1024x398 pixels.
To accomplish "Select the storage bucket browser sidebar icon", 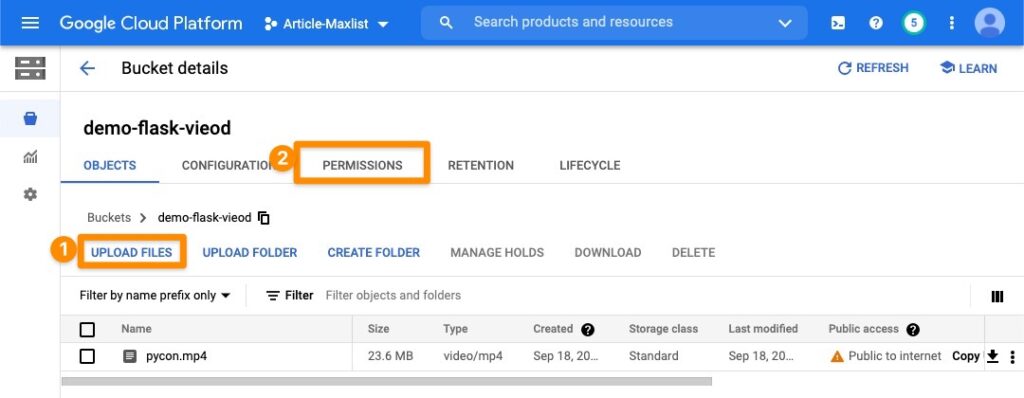I will [30, 119].
